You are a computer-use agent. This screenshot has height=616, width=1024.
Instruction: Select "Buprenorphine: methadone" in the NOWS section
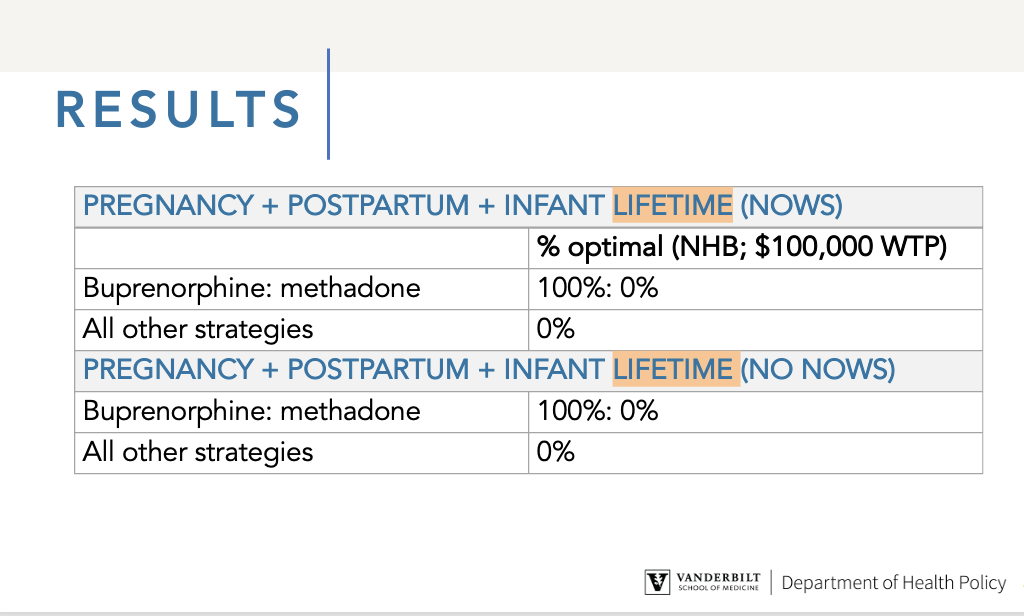click(252, 288)
